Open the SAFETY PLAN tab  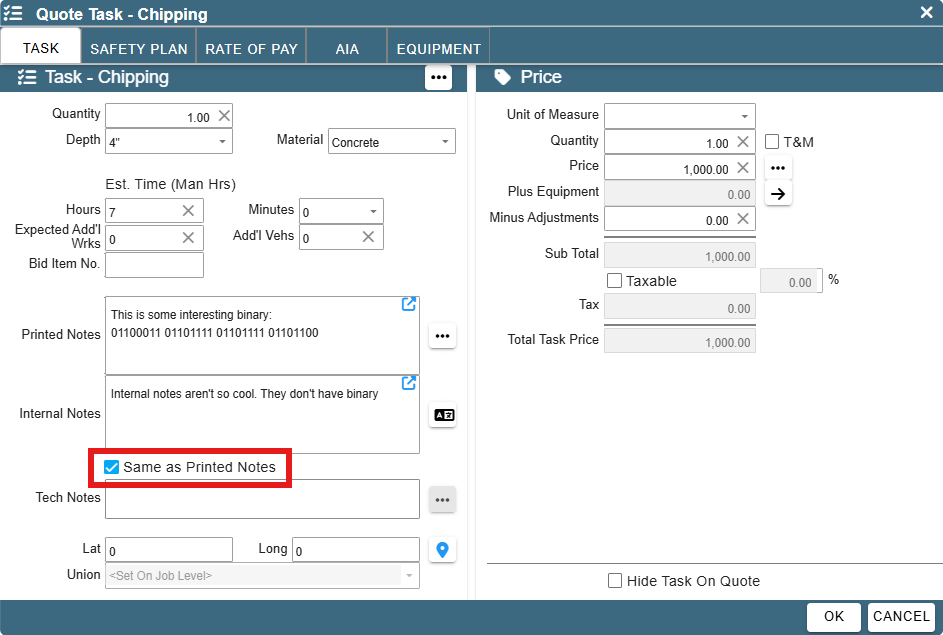pos(139,49)
